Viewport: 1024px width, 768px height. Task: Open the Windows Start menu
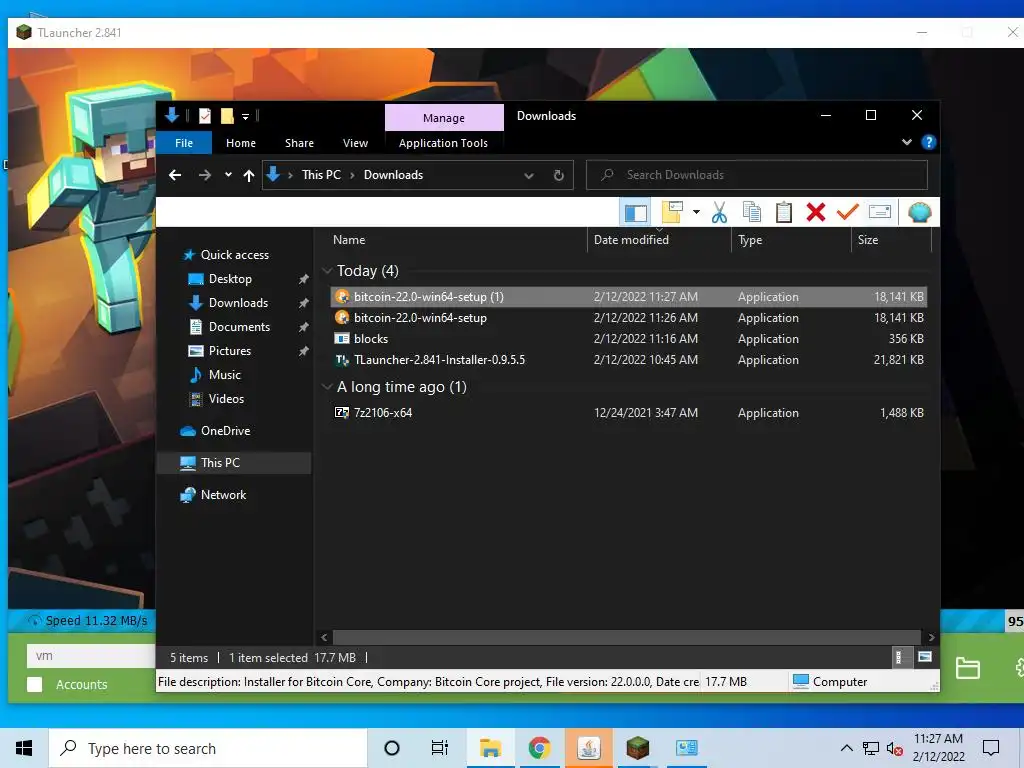(x=24, y=748)
